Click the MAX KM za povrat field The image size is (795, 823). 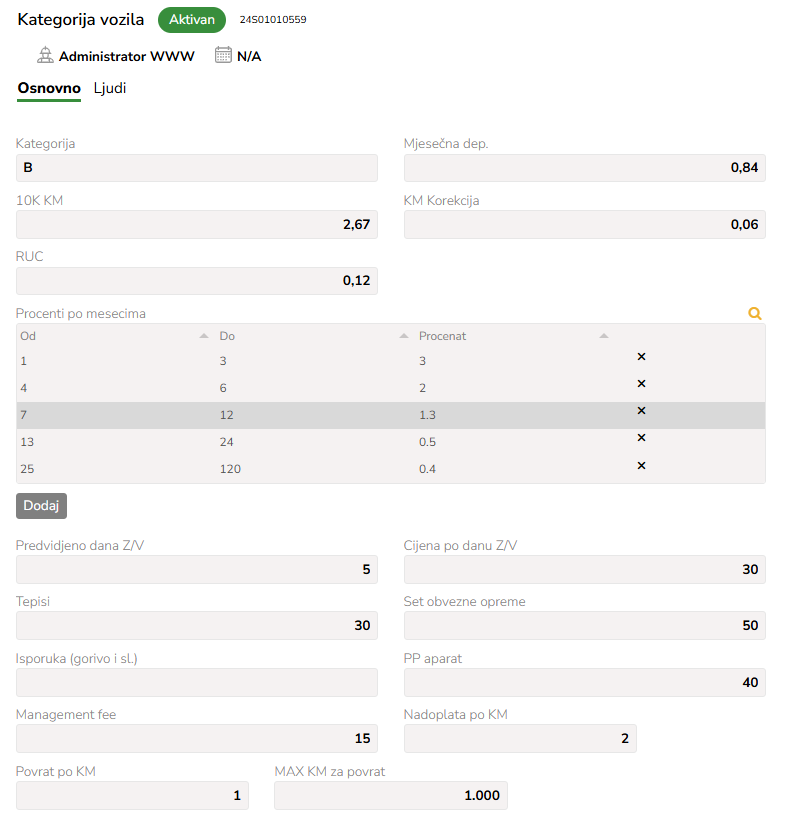pos(391,795)
